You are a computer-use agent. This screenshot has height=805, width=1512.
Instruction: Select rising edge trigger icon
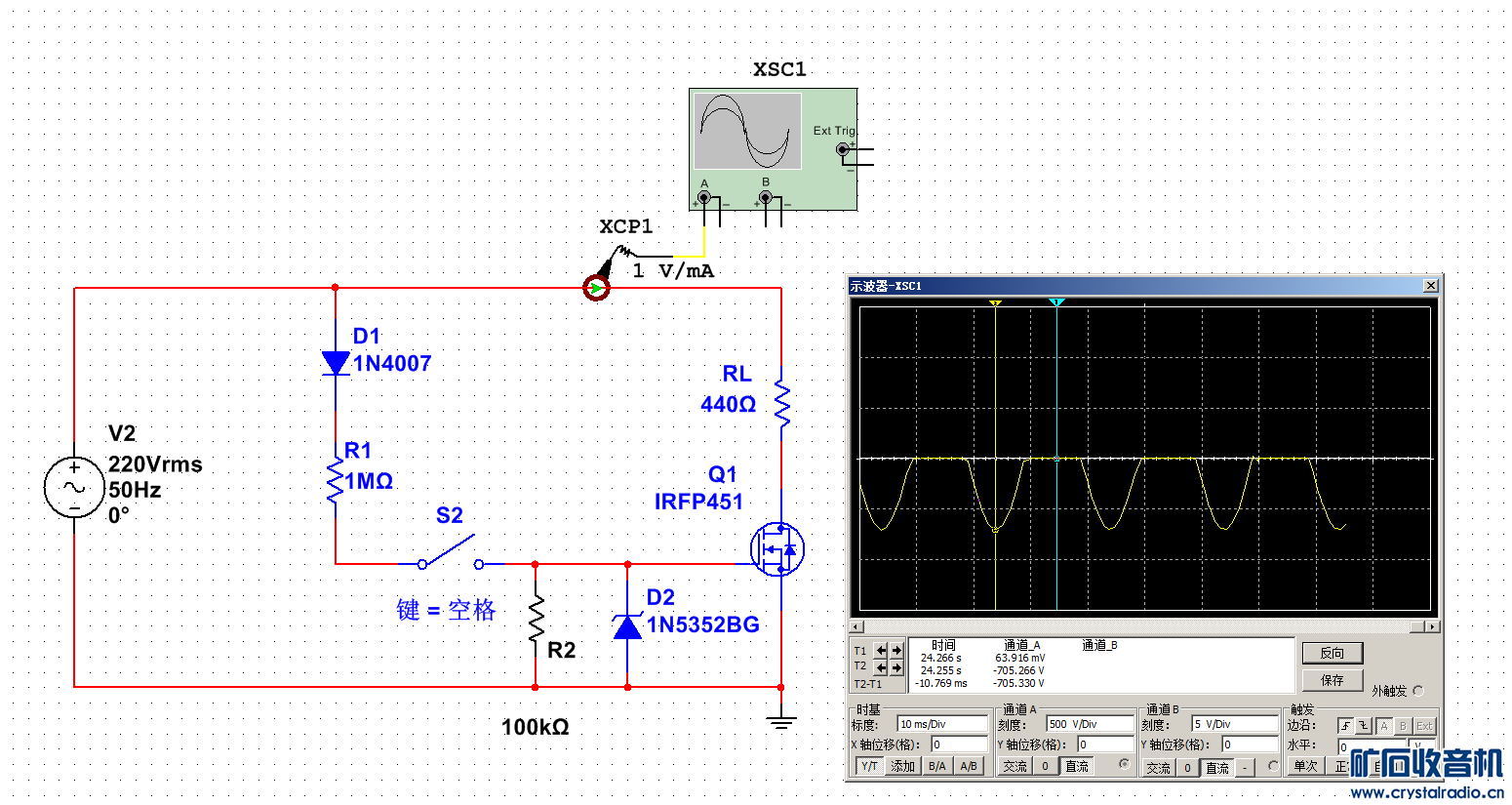point(1345,726)
